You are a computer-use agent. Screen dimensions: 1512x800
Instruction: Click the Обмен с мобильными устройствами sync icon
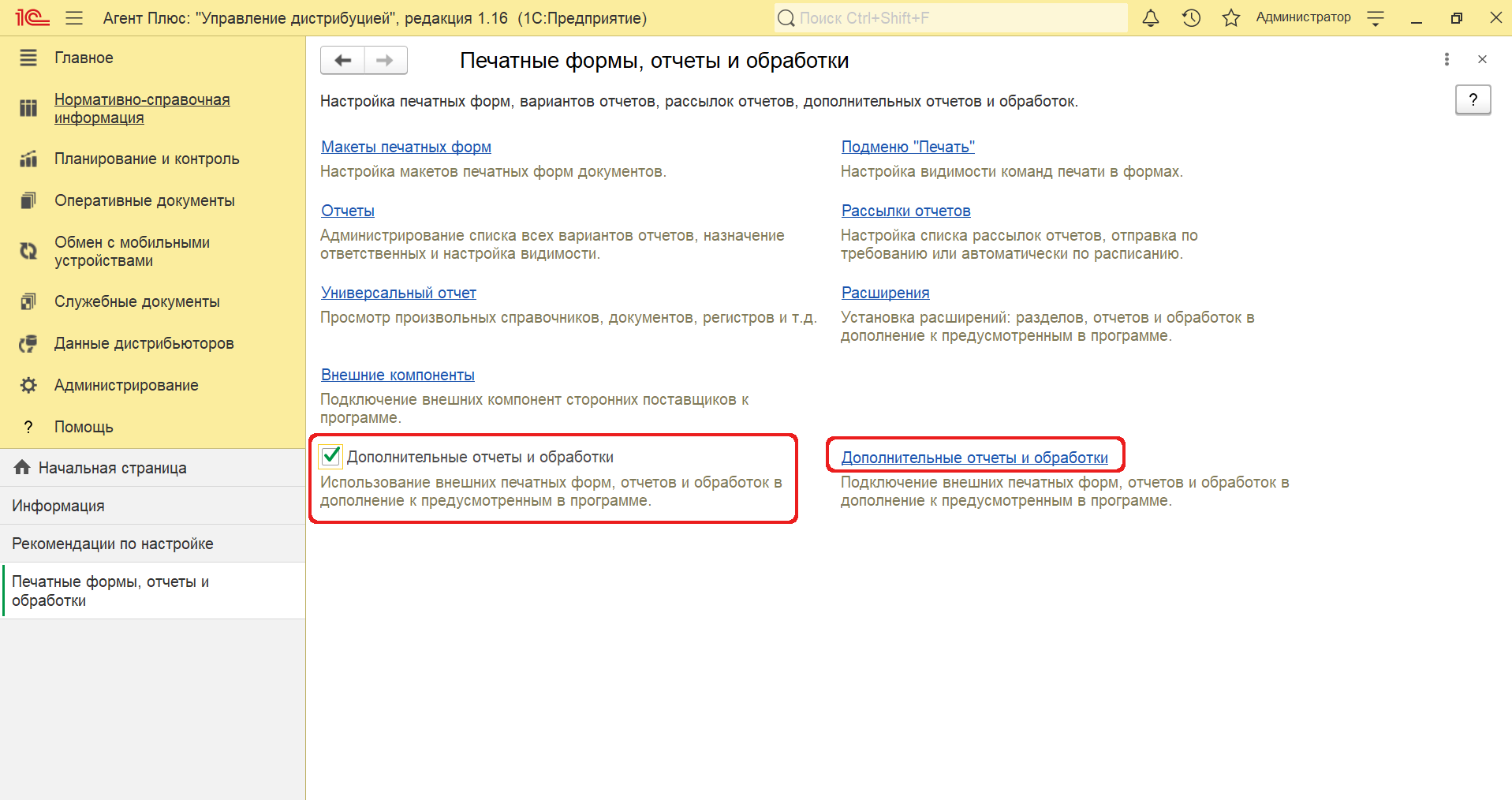[x=28, y=251]
